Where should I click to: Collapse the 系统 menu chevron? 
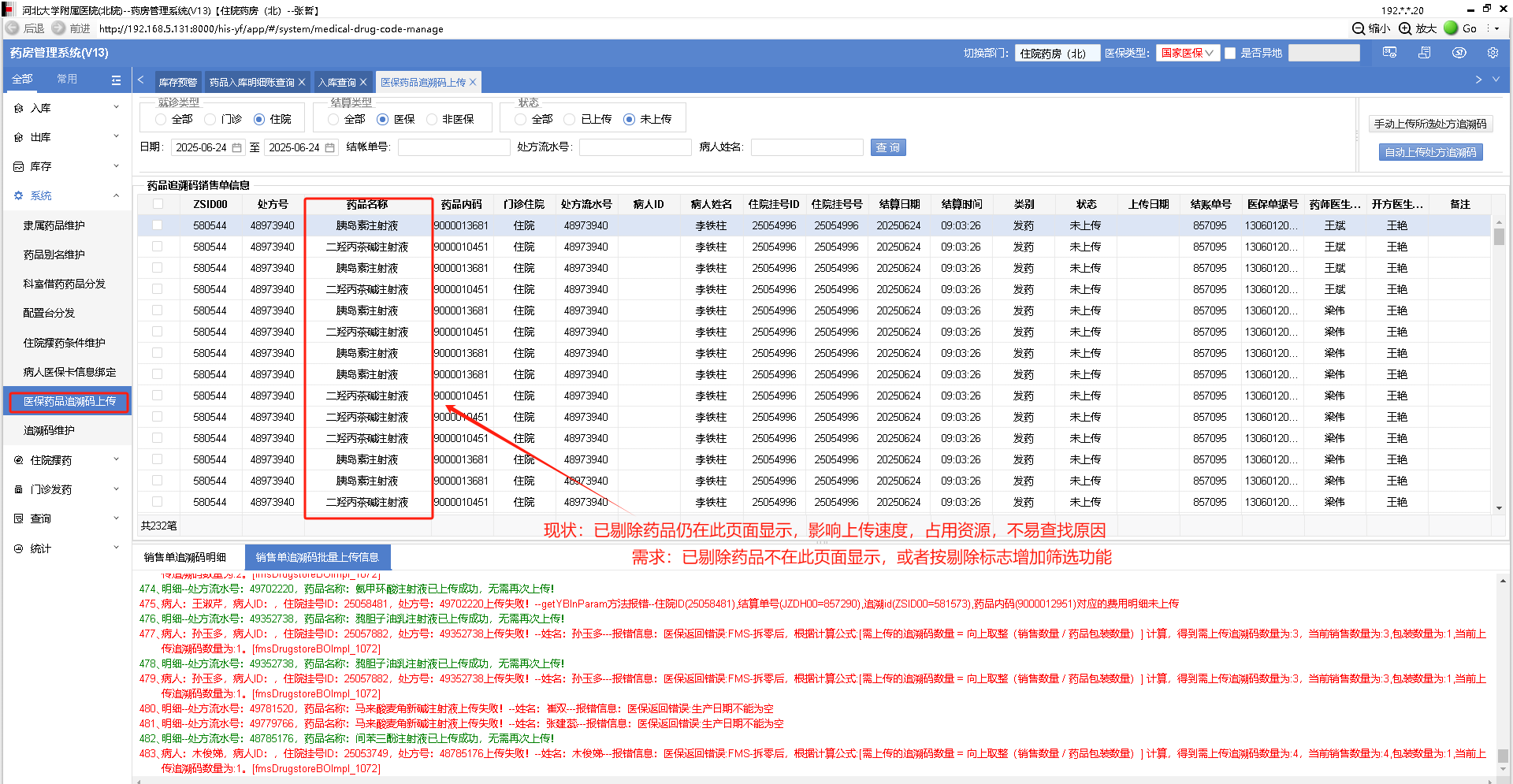coord(117,195)
